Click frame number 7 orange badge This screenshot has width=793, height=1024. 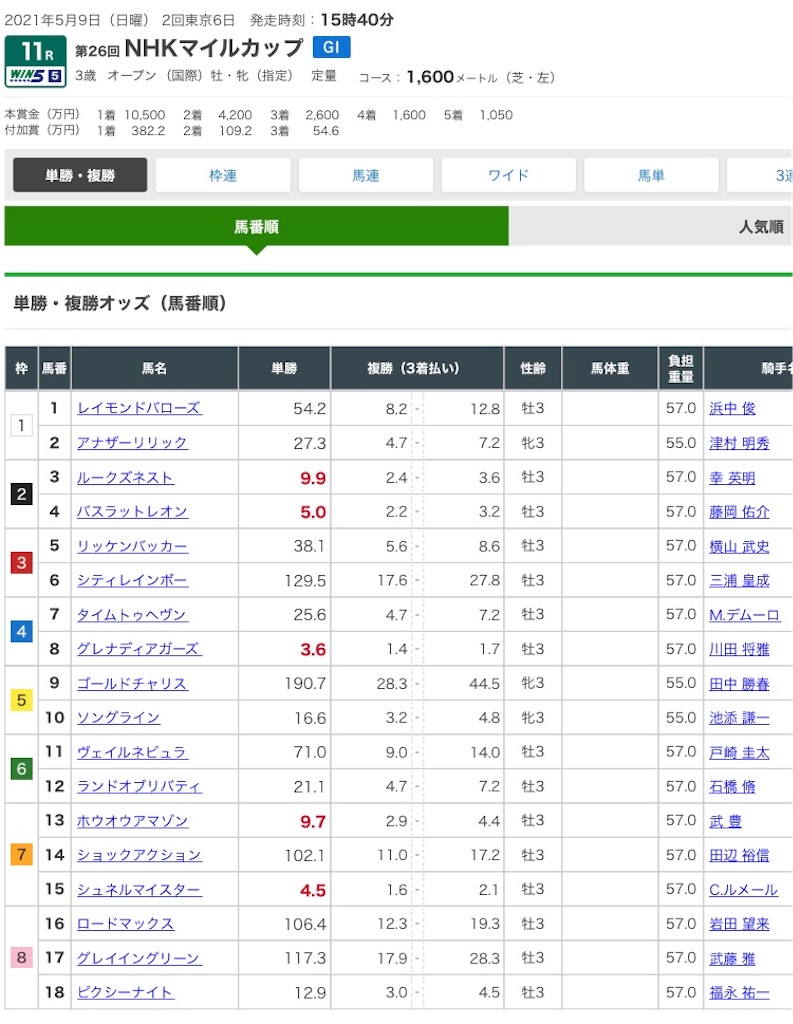[x=22, y=854]
